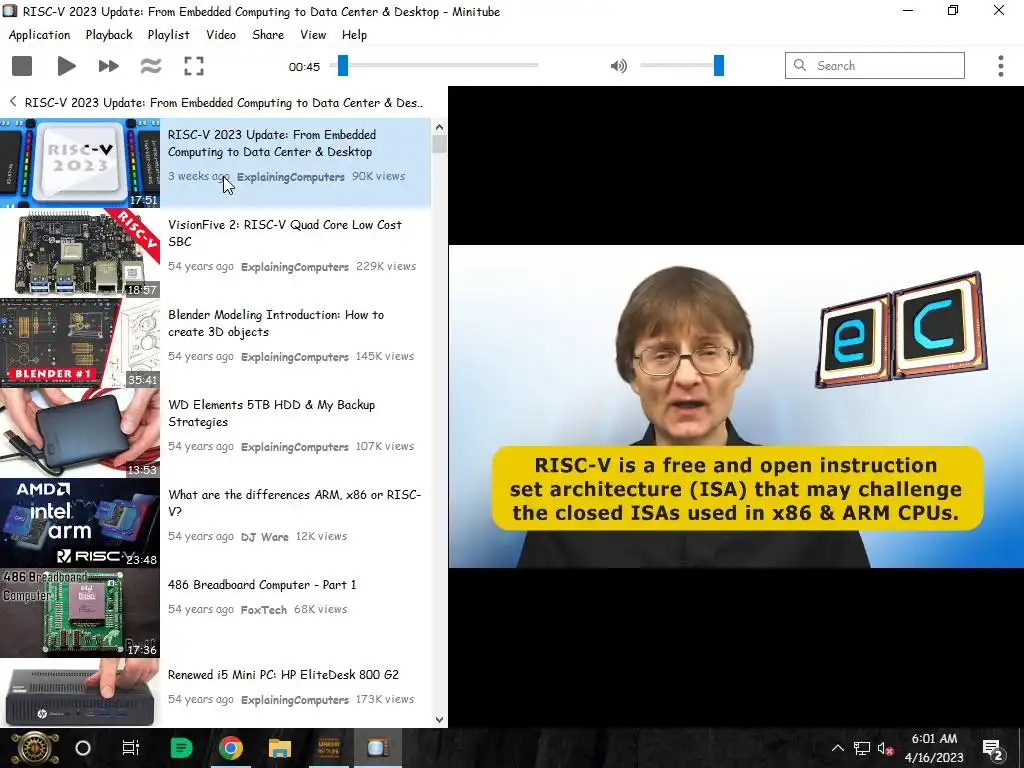
Task: Open the View menu
Action: 313,35
